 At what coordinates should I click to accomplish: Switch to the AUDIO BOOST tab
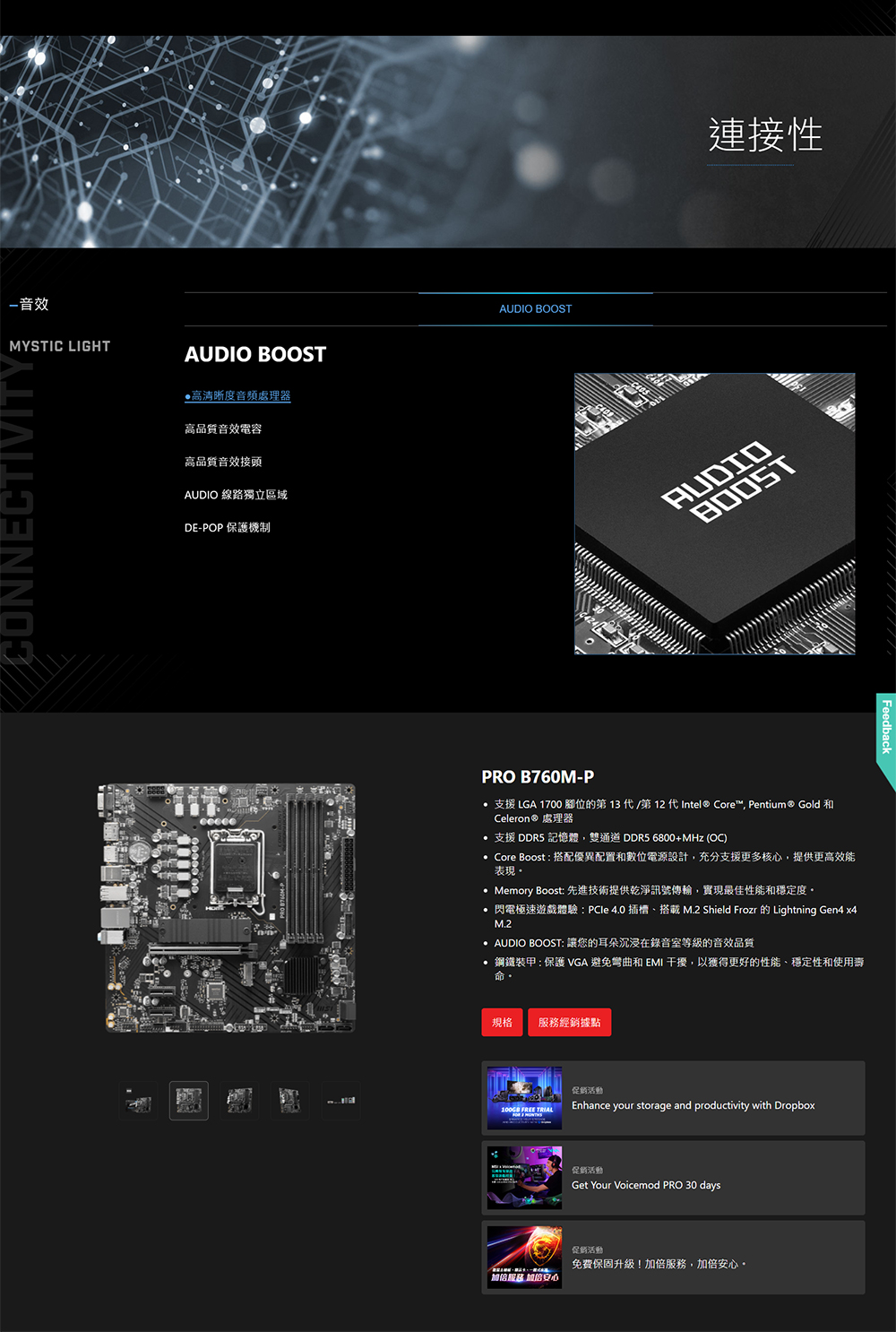point(536,308)
